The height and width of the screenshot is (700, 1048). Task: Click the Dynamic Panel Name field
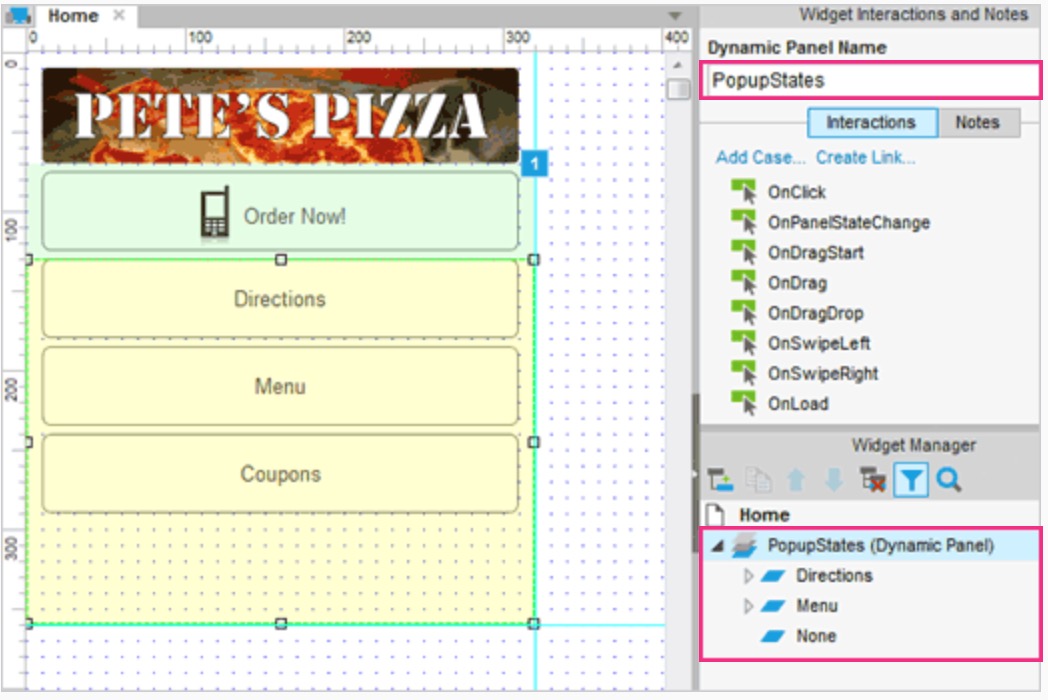870,80
